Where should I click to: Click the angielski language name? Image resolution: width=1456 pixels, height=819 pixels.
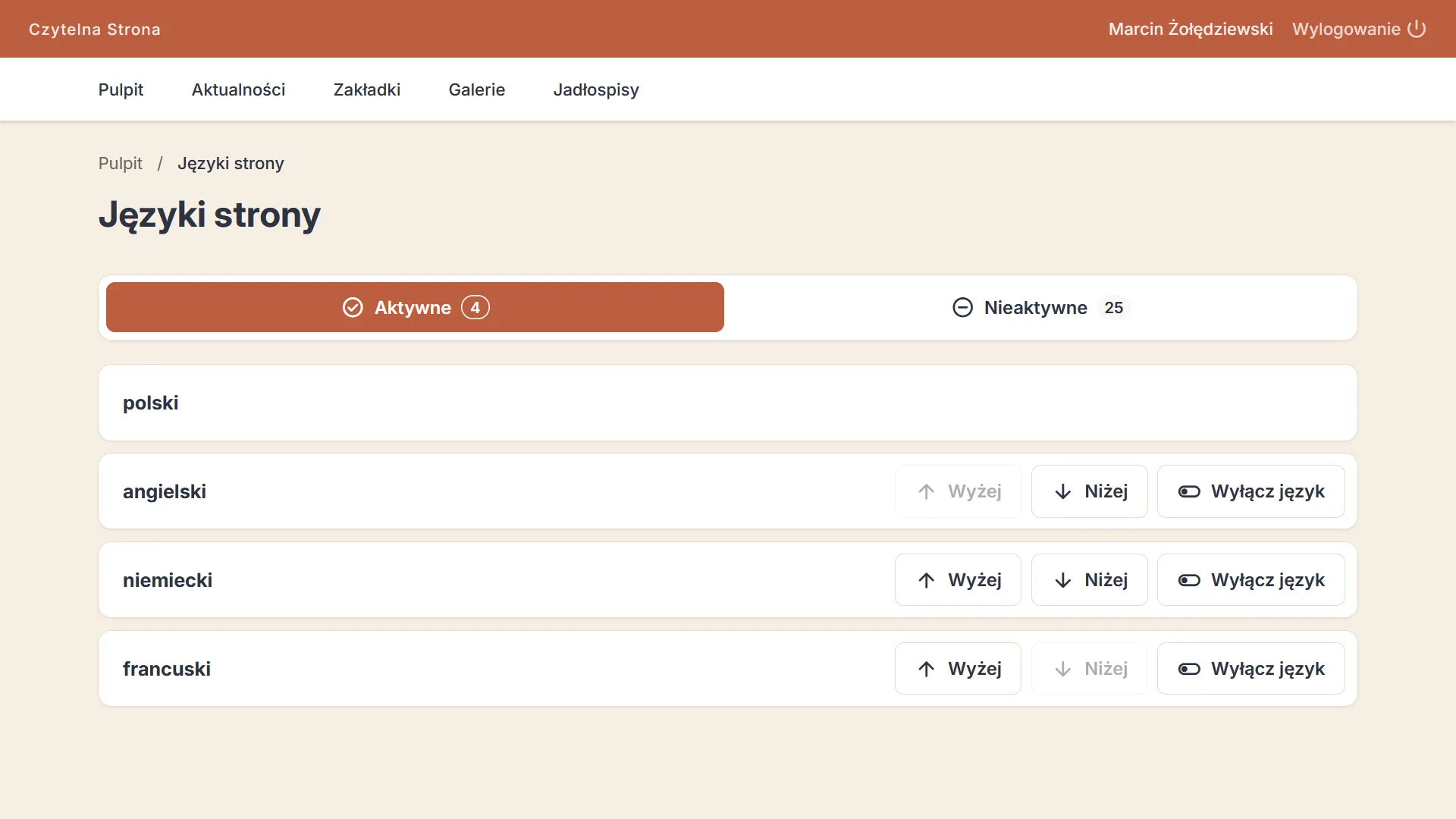click(165, 491)
